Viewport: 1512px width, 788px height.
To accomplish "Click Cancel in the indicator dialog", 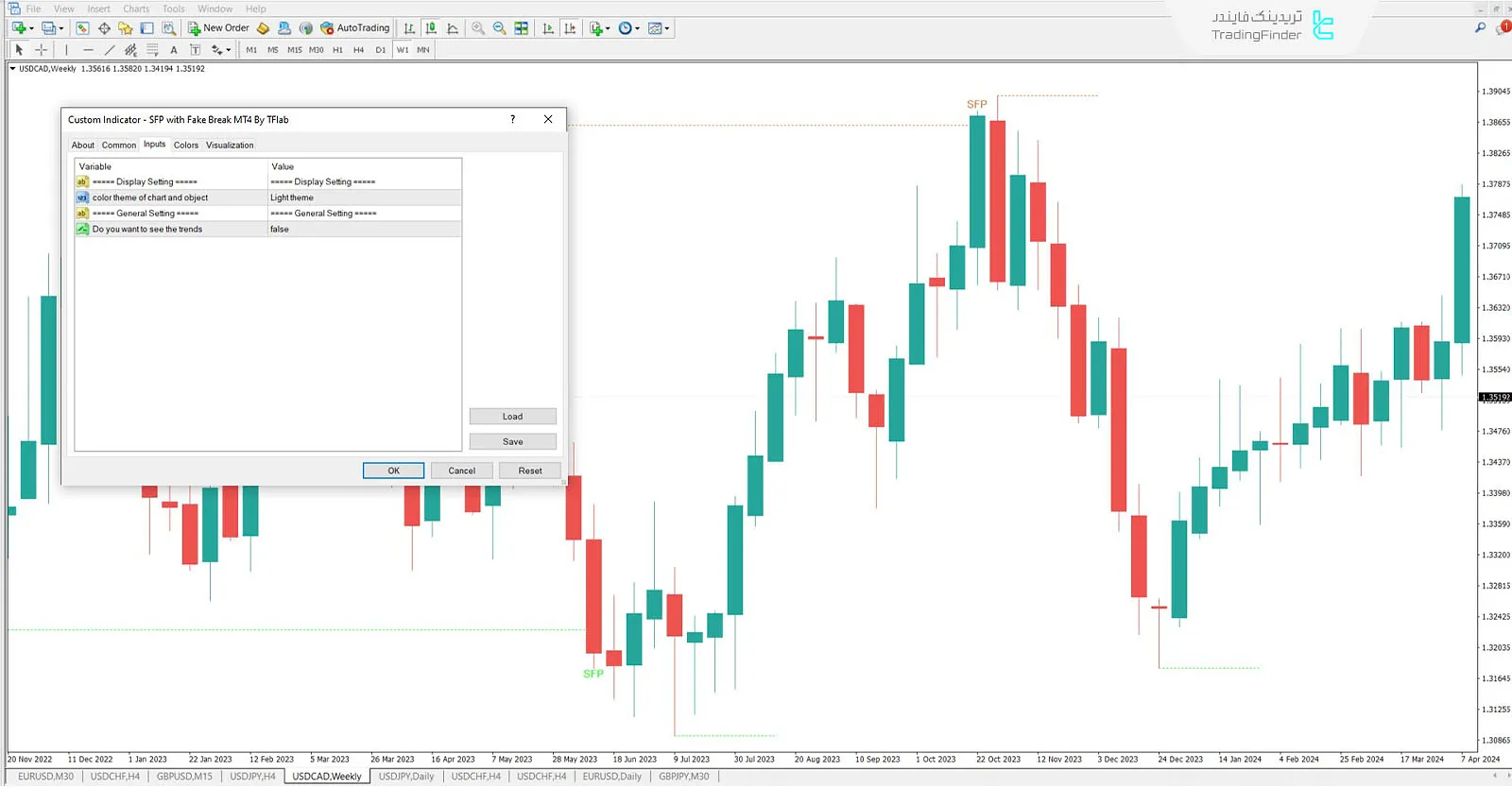I will point(462,471).
